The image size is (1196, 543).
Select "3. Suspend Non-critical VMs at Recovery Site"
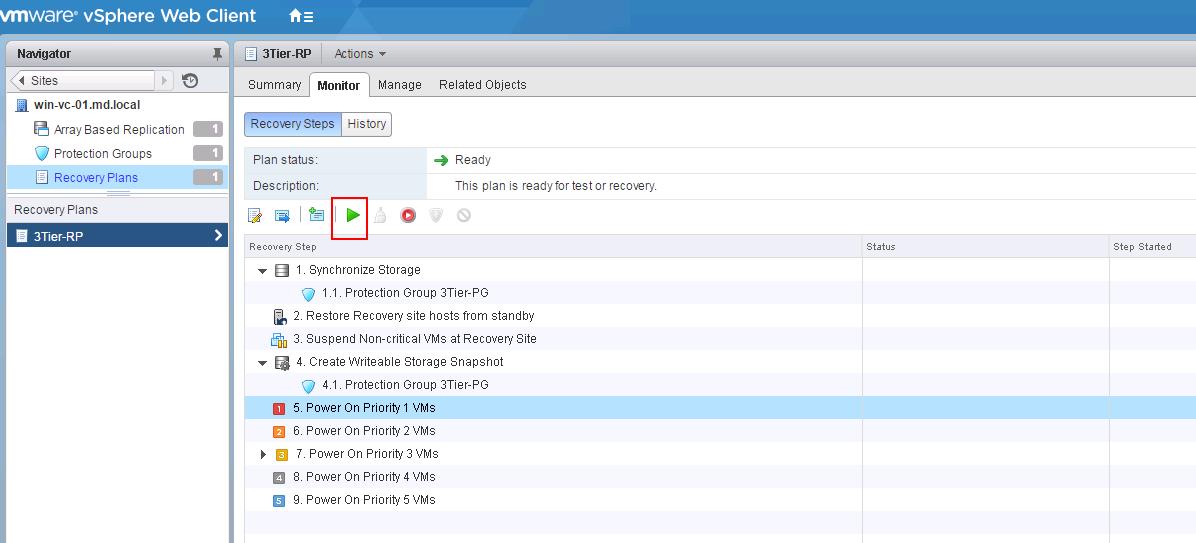(720, 339)
